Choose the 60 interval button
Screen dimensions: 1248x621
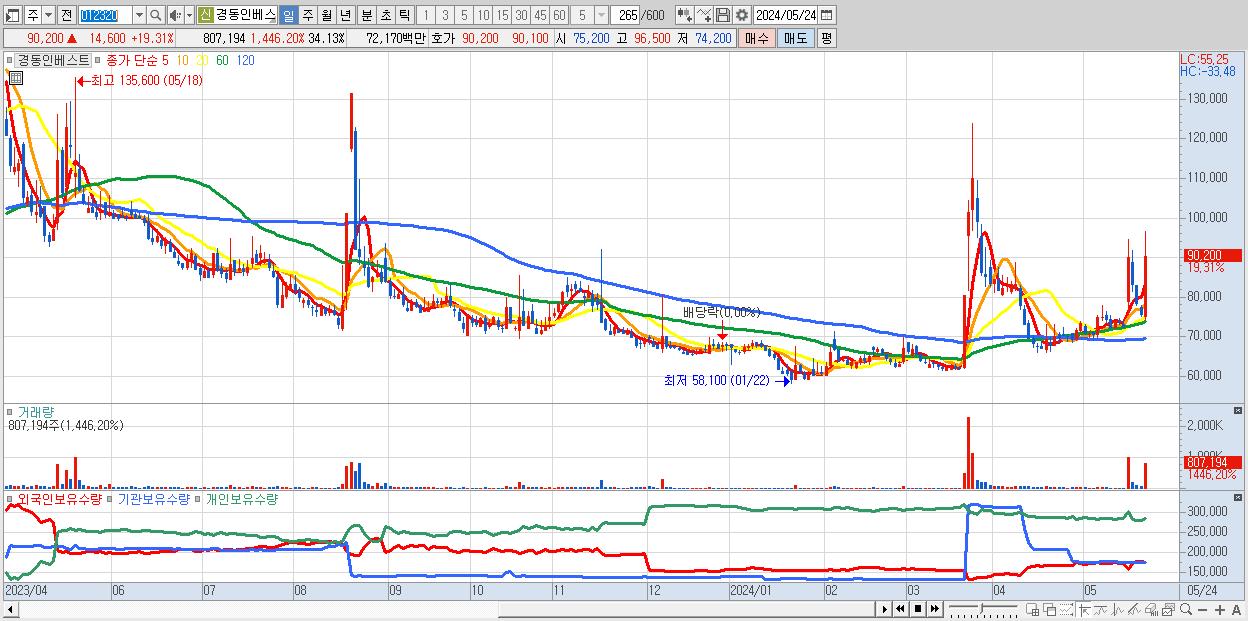coord(559,15)
